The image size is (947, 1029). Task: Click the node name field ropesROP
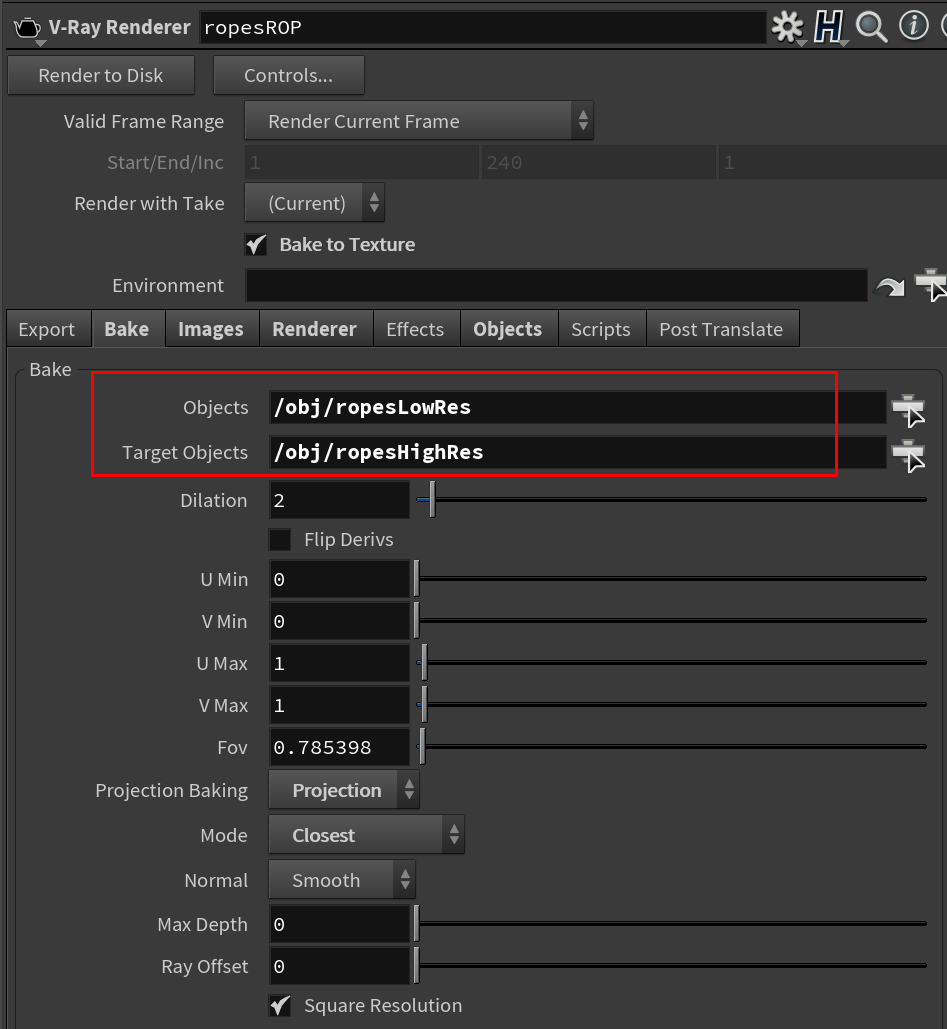coord(482,28)
